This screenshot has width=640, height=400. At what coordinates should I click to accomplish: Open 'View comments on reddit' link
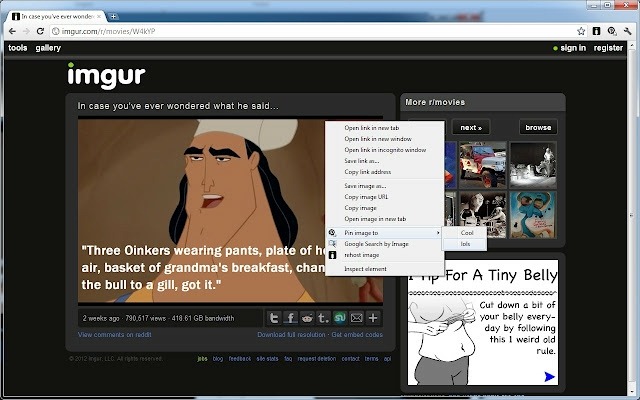(115, 334)
